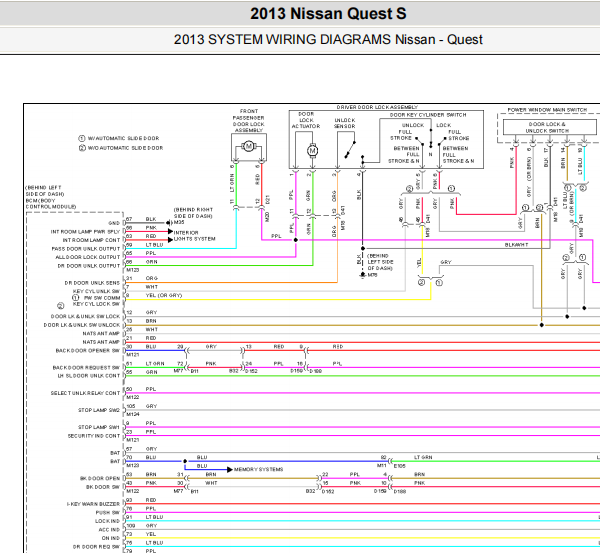Select the "M35" ground connector label
600x553 pixels.
point(179,222)
